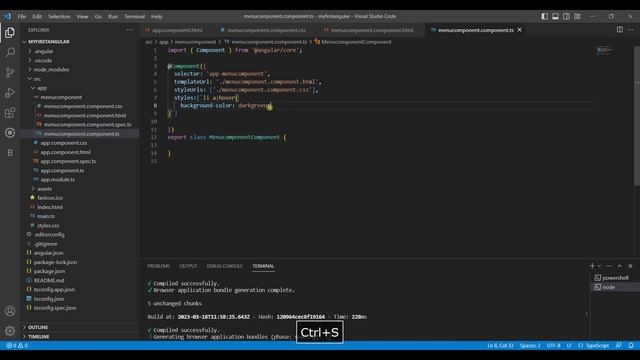Open styles.css file
The image size is (640, 360).
[x=48, y=225]
